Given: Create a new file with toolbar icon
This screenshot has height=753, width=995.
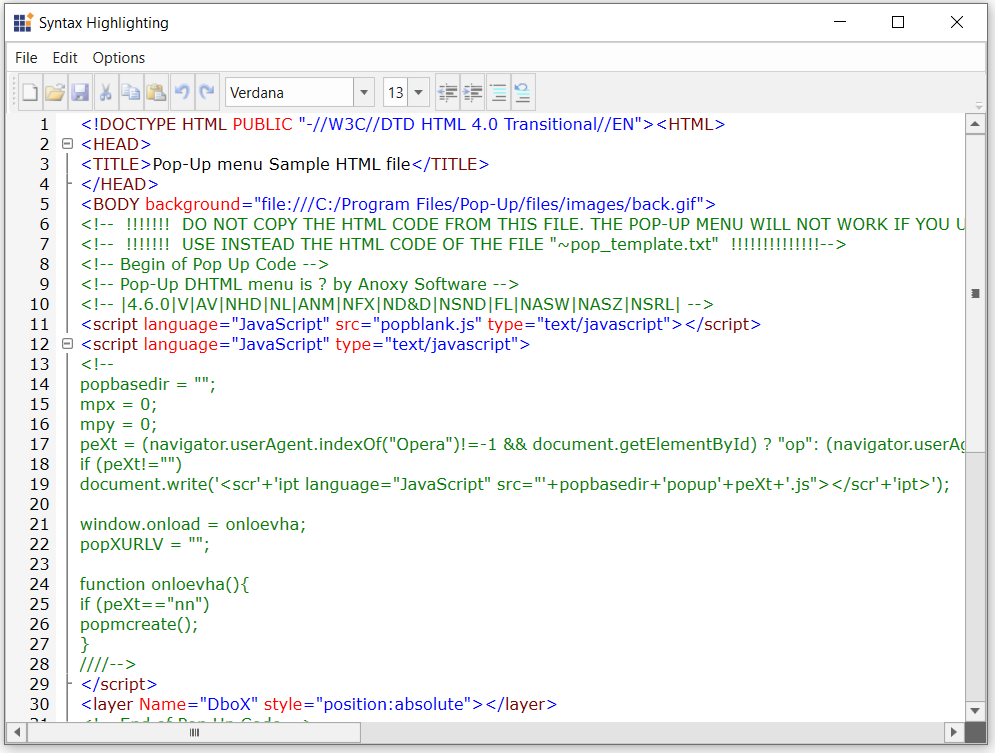Looking at the screenshot, I should coord(30,93).
